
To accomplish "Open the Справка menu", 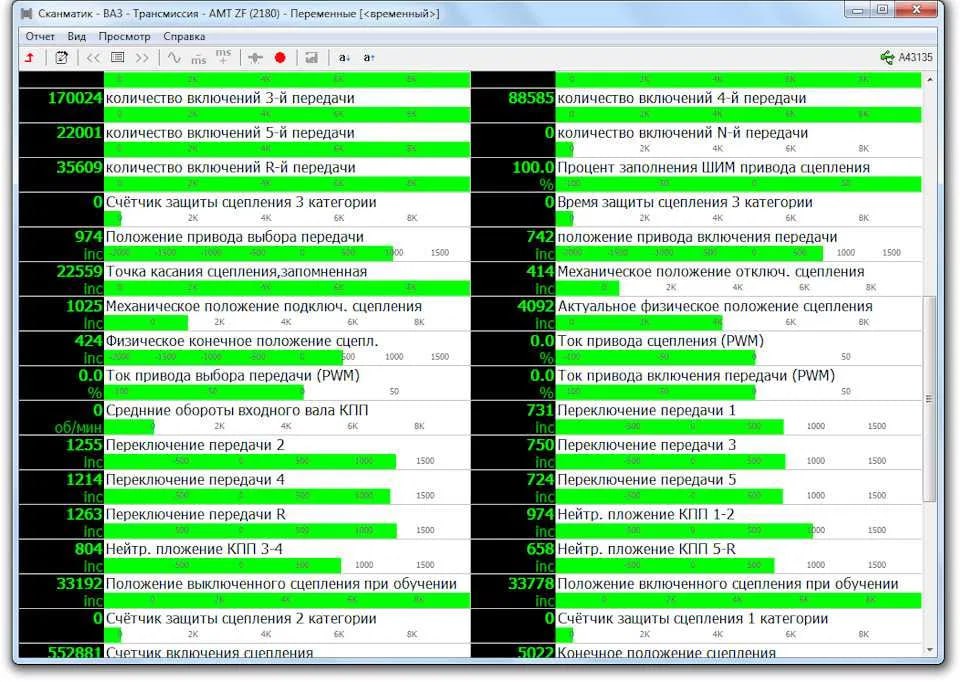I will (x=183, y=36).
